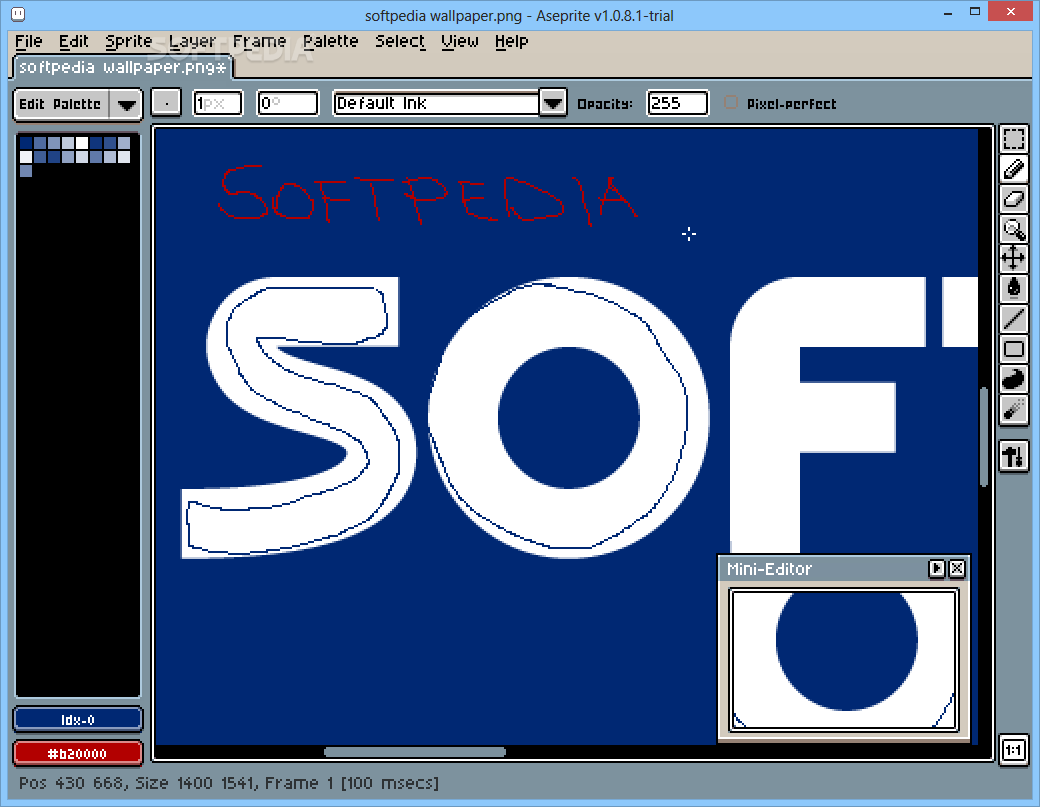Open the Help menu
This screenshot has width=1040, height=807.
511,41
